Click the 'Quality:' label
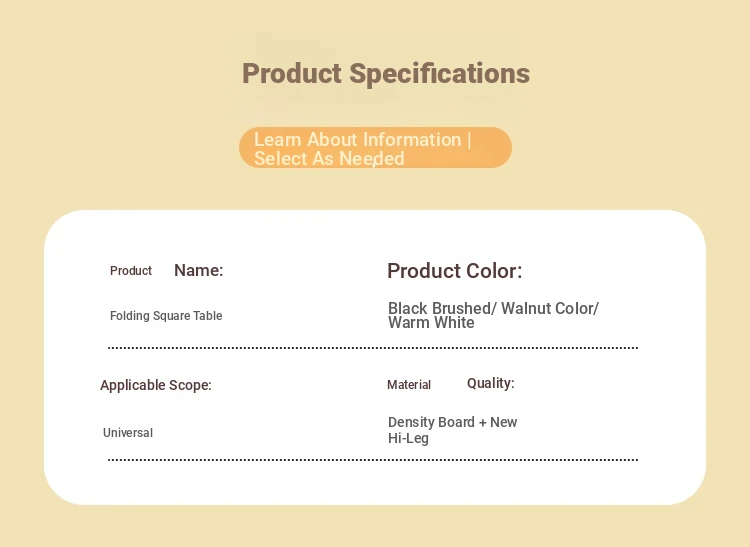The width and height of the screenshot is (750, 547). tap(490, 383)
